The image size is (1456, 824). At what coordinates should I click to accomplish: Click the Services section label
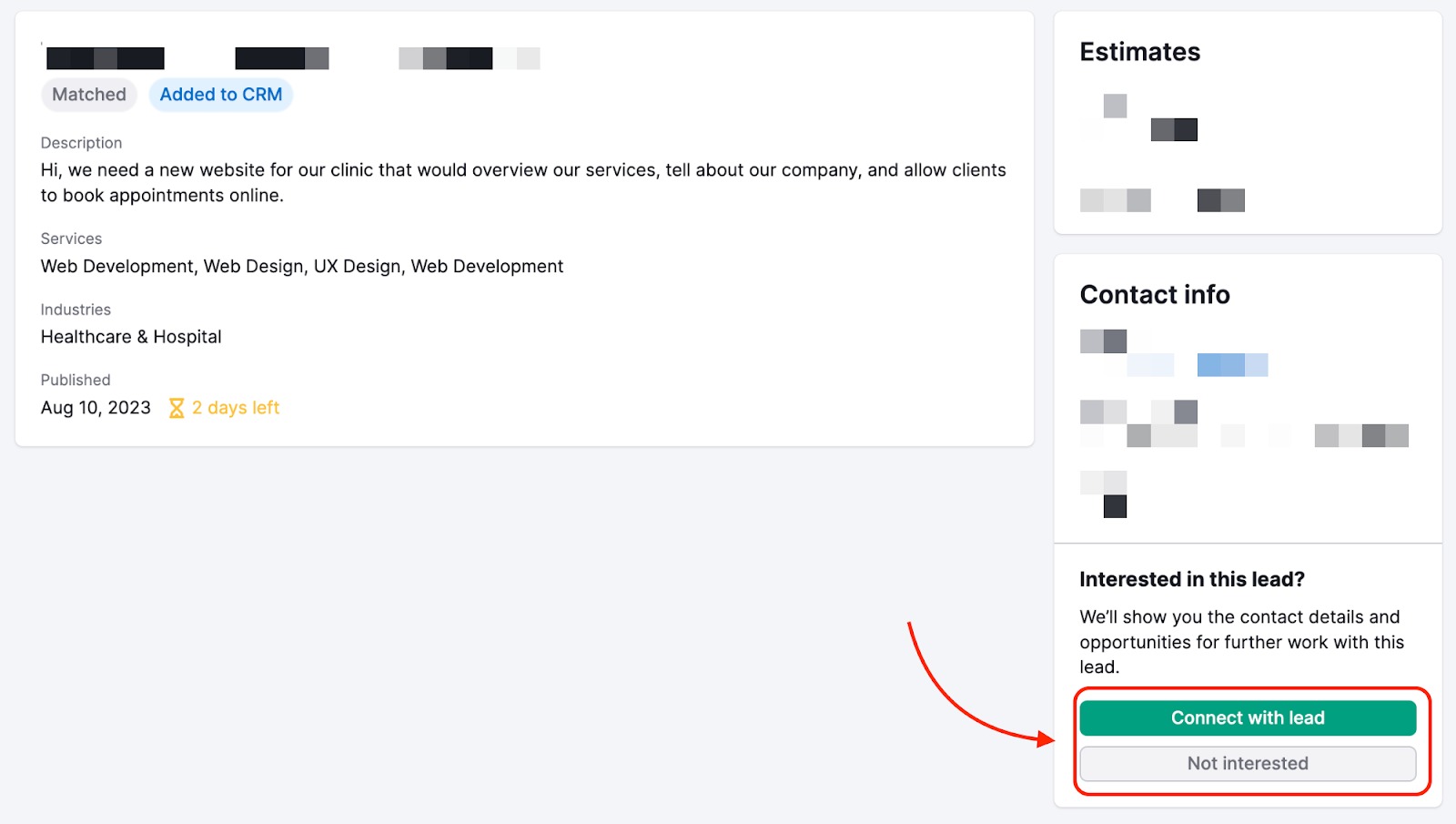click(71, 239)
